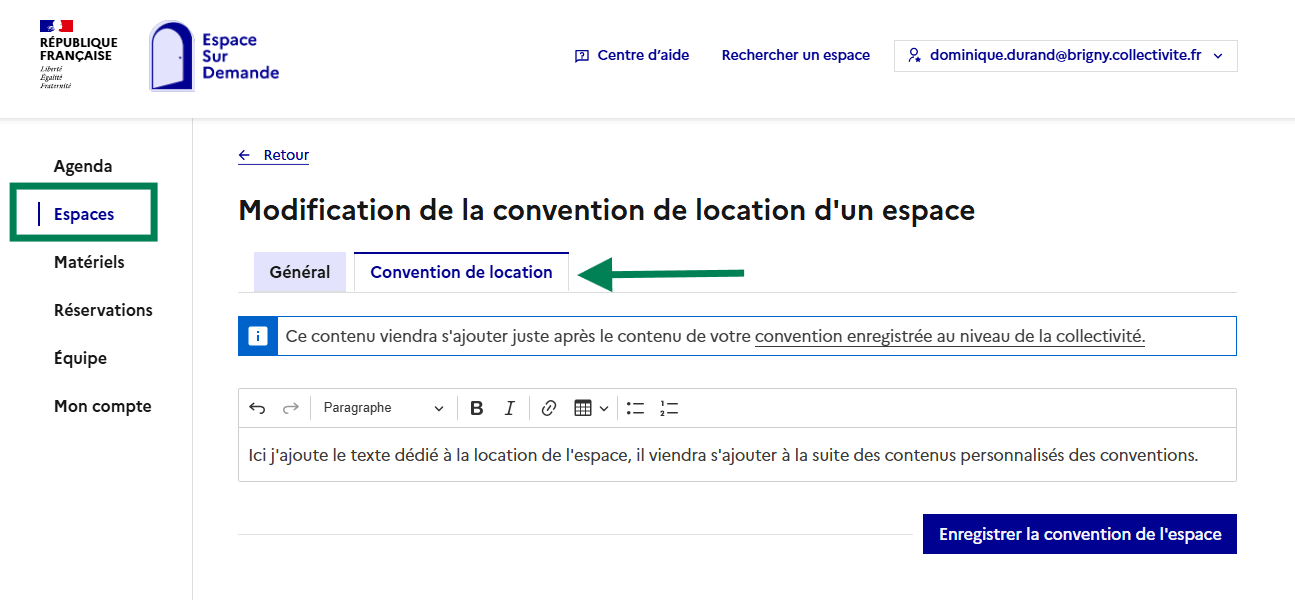Create a bulleted list

[x=635, y=408]
